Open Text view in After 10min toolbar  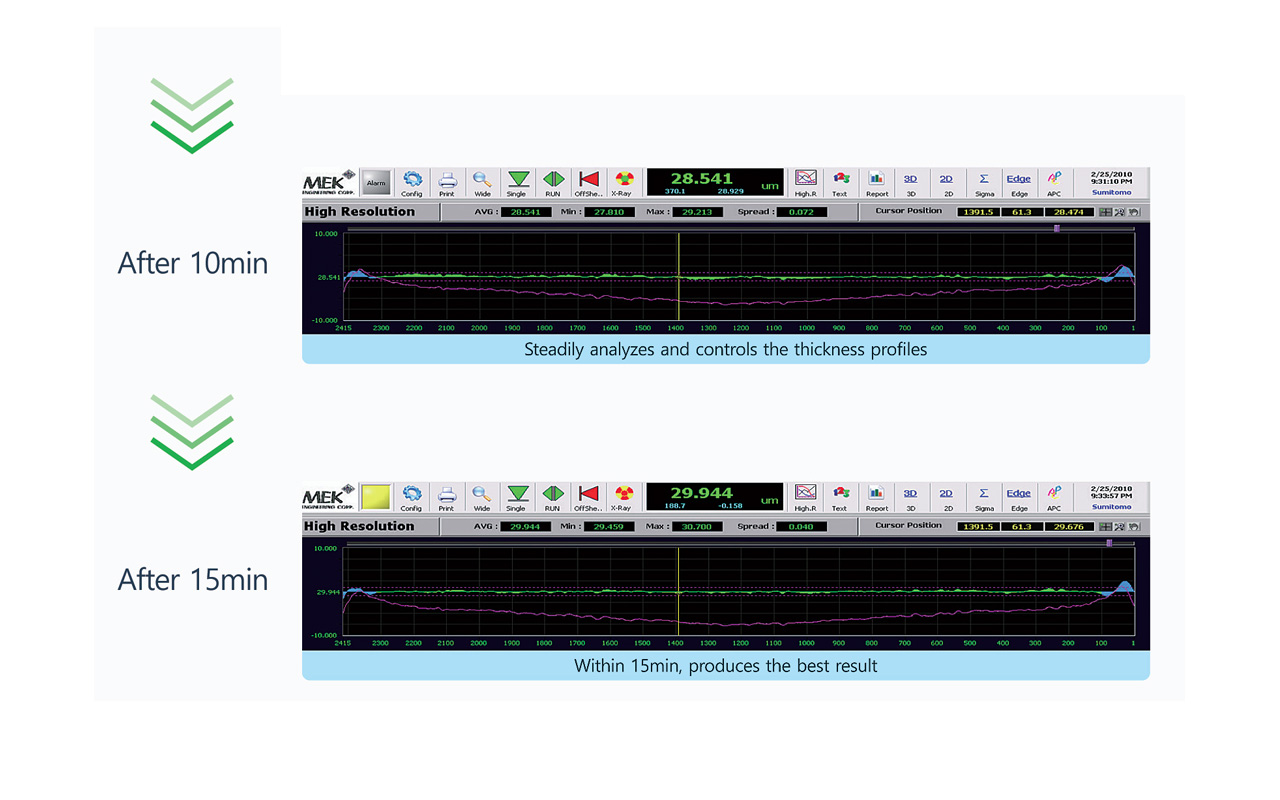(840, 182)
